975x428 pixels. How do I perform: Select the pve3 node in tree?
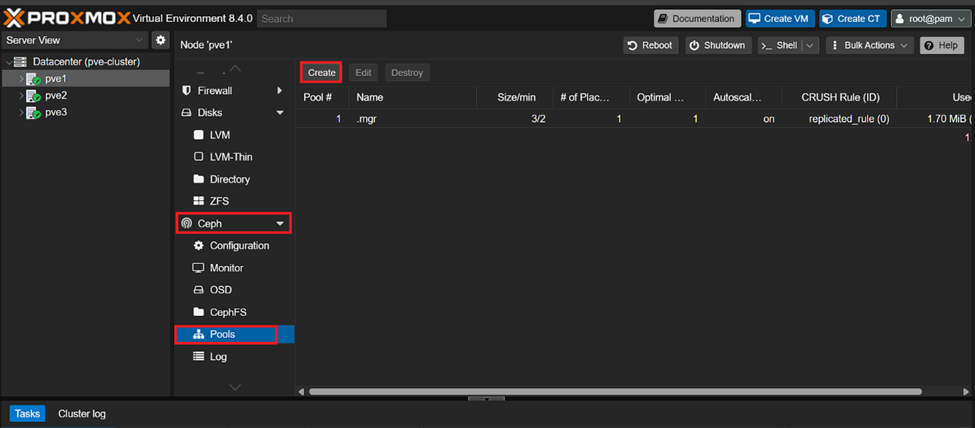point(55,113)
